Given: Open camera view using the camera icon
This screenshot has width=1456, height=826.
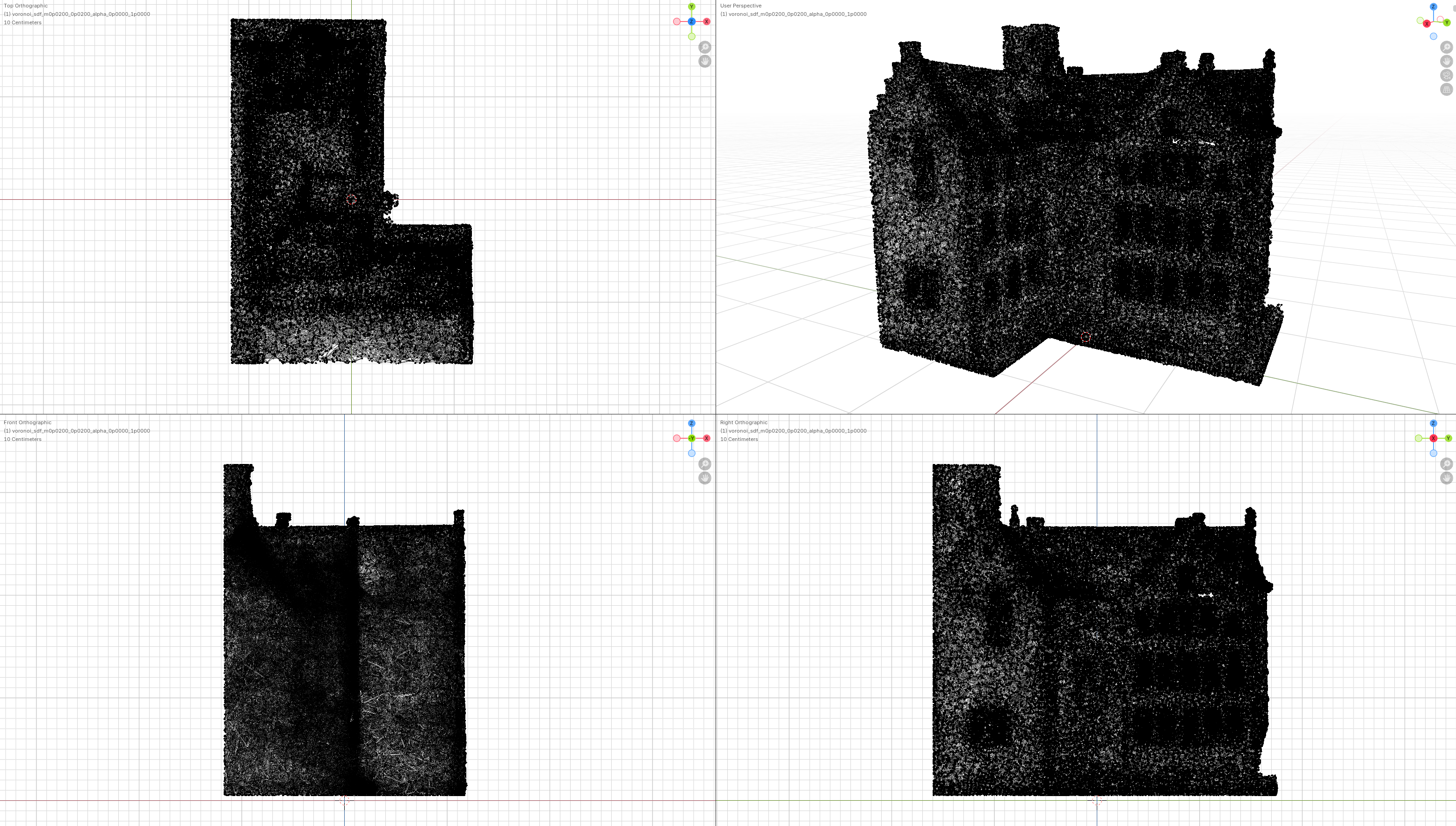Looking at the screenshot, I should click(1447, 74).
